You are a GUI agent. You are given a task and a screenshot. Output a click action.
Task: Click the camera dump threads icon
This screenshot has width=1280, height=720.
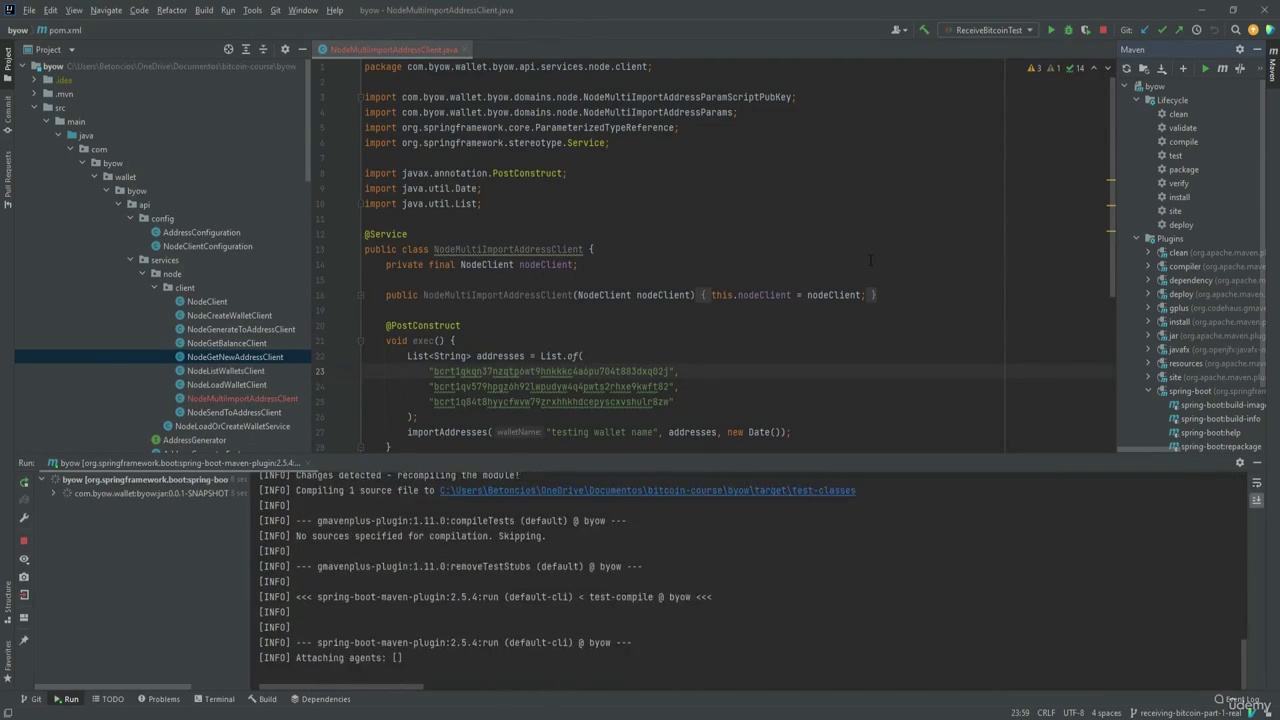pos(24,577)
